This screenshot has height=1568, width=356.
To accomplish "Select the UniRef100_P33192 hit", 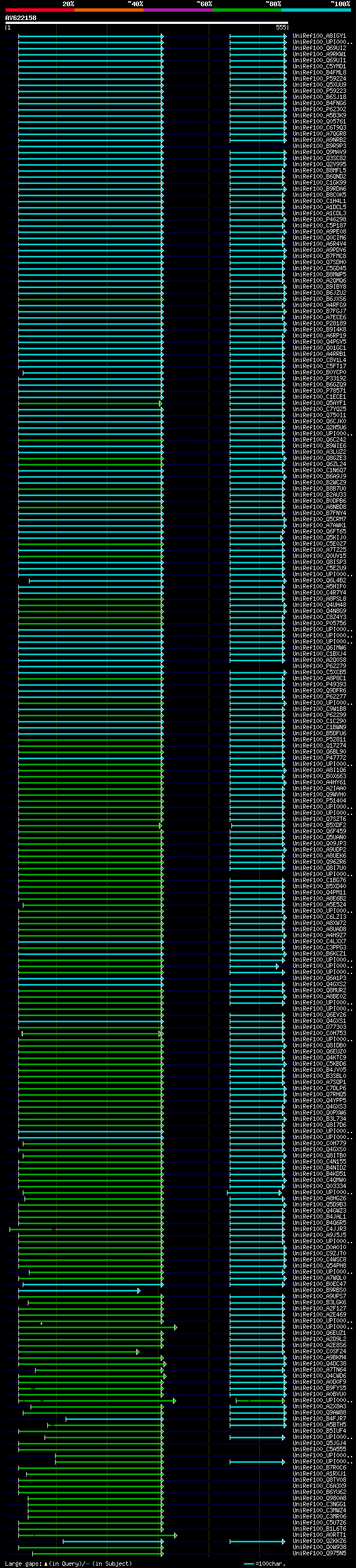I will [319, 379].
